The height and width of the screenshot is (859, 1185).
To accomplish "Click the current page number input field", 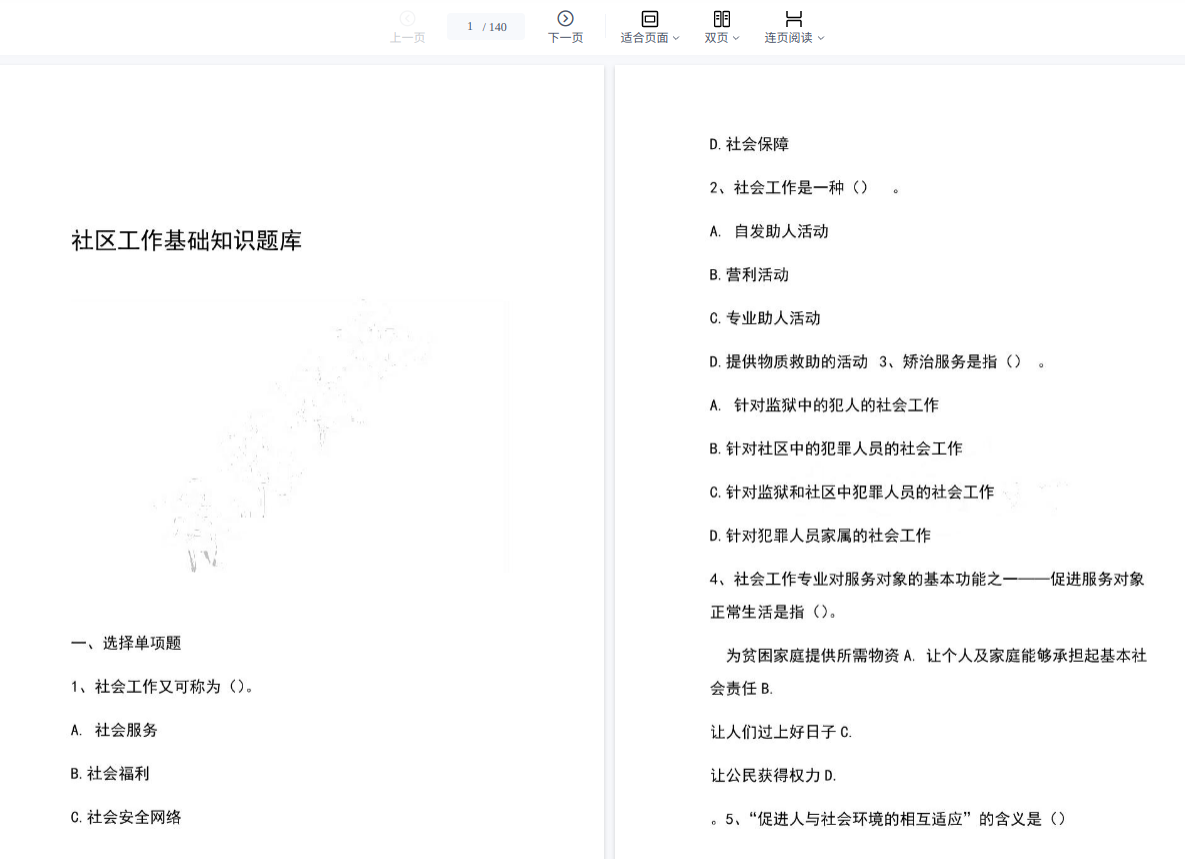I will [x=470, y=27].
